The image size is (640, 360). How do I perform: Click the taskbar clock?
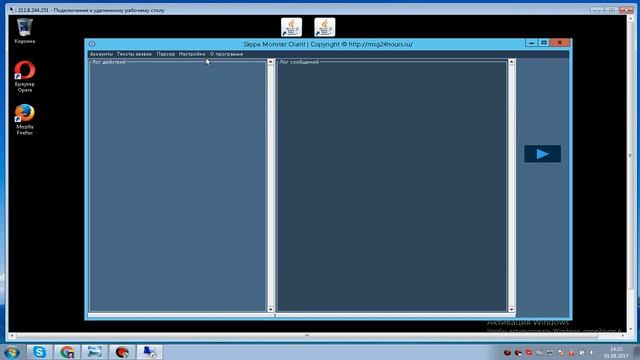click(616, 353)
